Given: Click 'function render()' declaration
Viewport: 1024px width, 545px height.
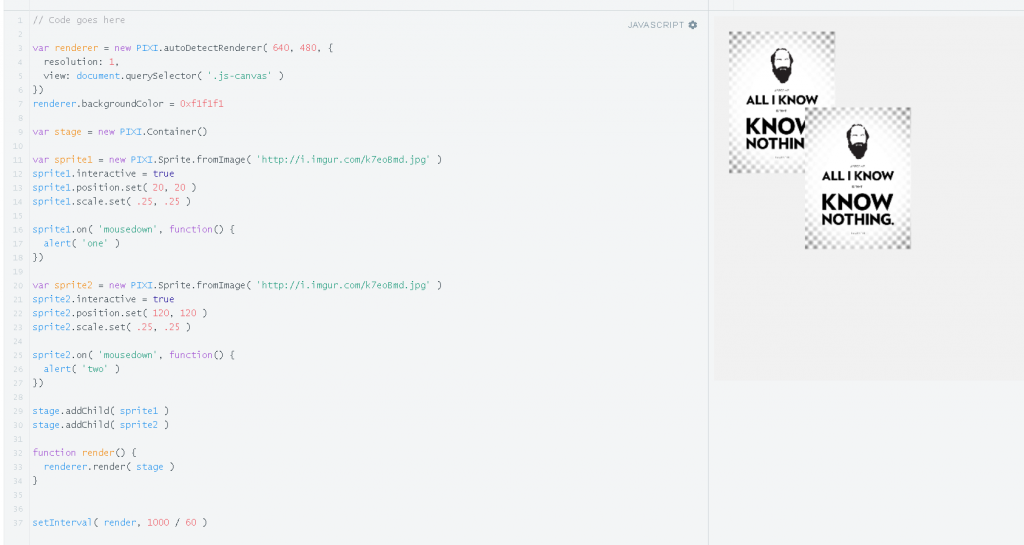Looking at the screenshot, I should (x=85, y=452).
